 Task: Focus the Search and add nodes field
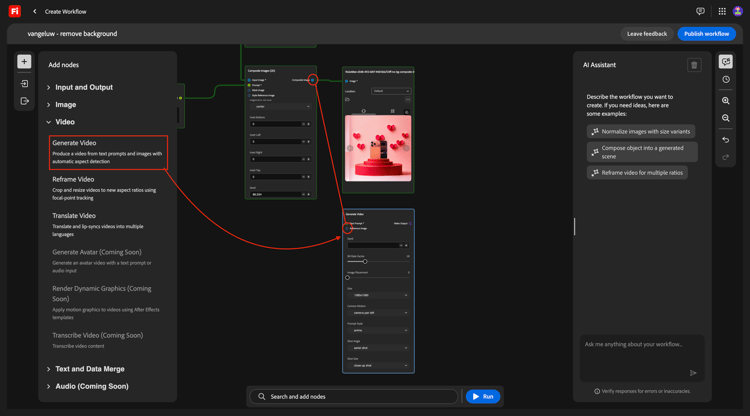[x=354, y=396]
